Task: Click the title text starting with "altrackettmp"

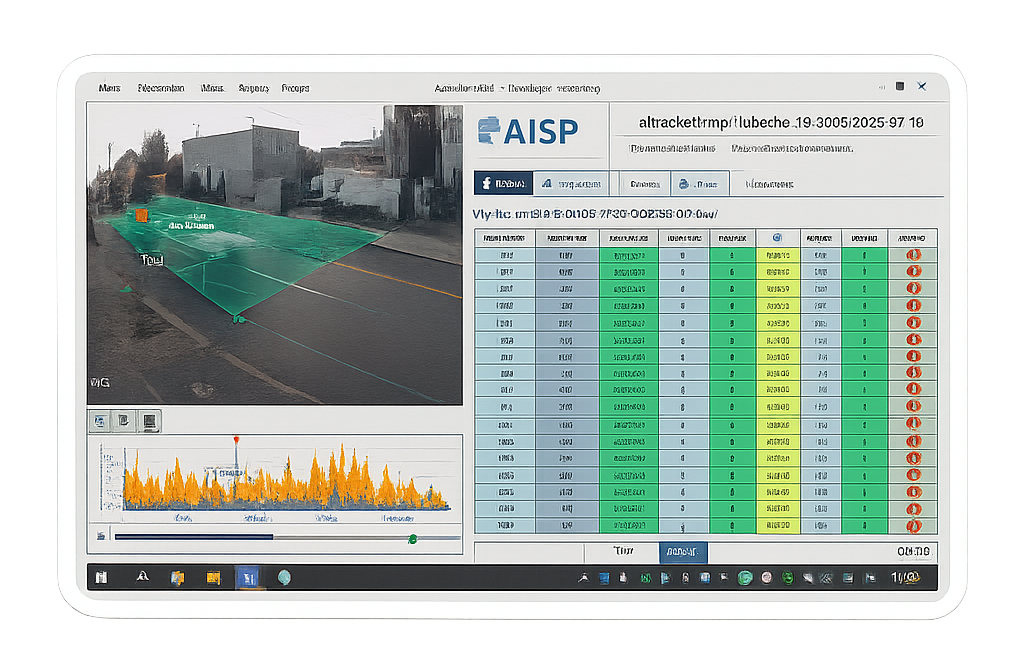Action: pyautogui.click(x=781, y=122)
